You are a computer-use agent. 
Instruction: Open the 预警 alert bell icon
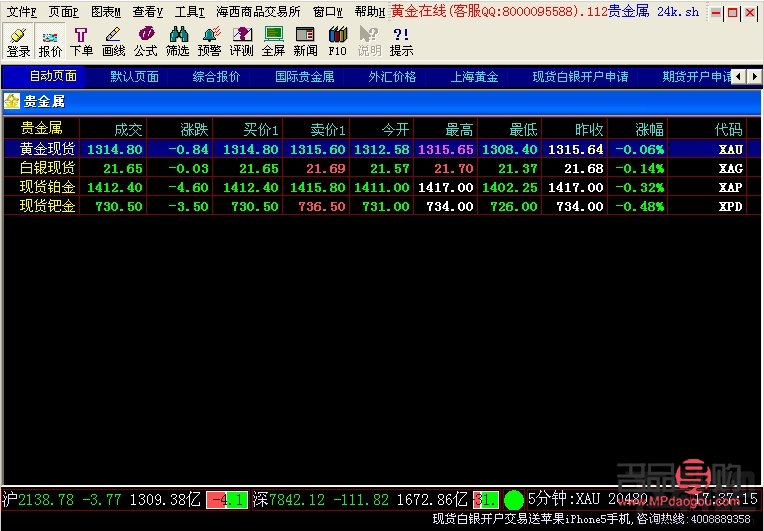pyautogui.click(x=210, y=42)
